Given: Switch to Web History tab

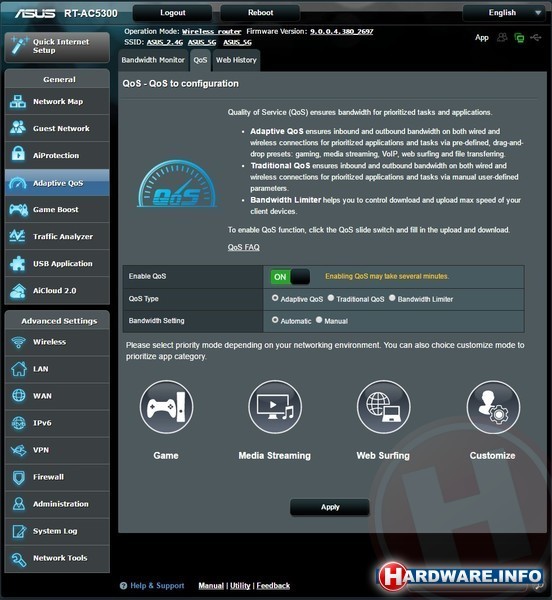Looking at the screenshot, I should click(236, 60).
